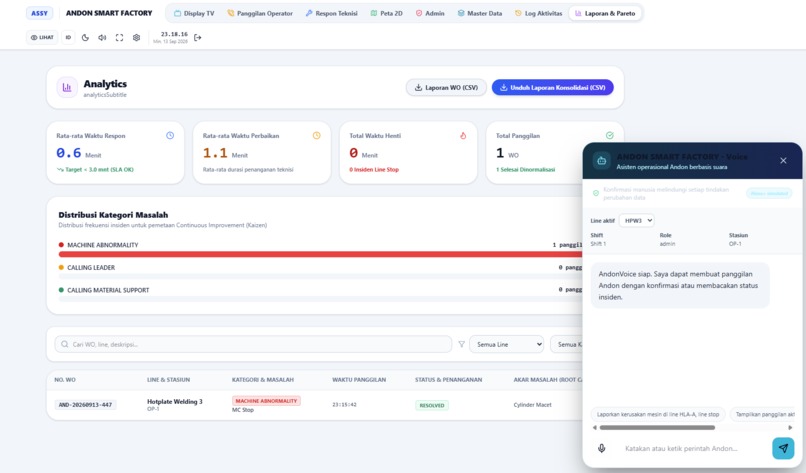This screenshot has width=806, height=473.
Task: Click clock icon on Rata-rata Waktu Respon card
Action: [x=170, y=135]
